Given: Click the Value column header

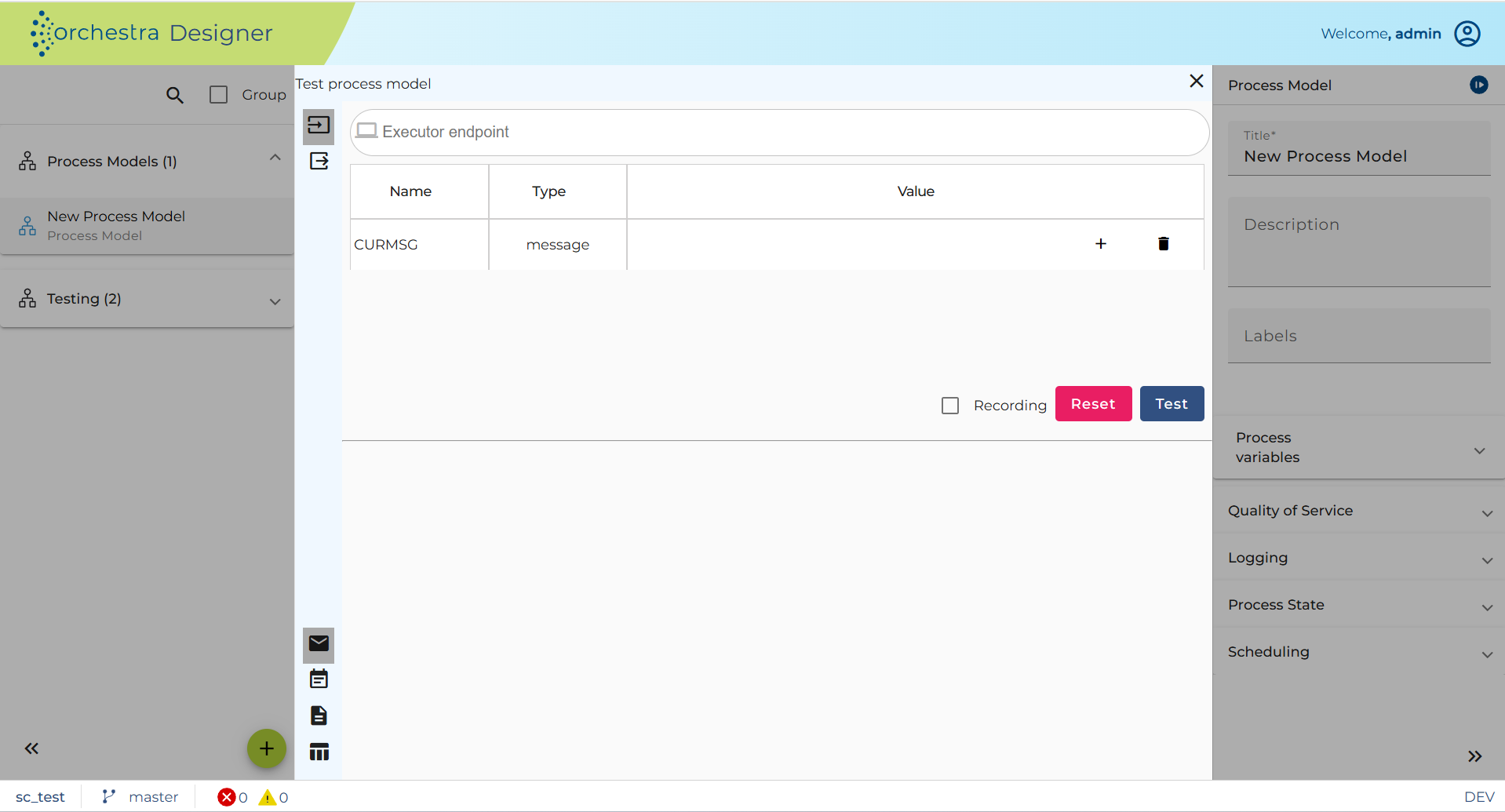Looking at the screenshot, I should tap(916, 191).
